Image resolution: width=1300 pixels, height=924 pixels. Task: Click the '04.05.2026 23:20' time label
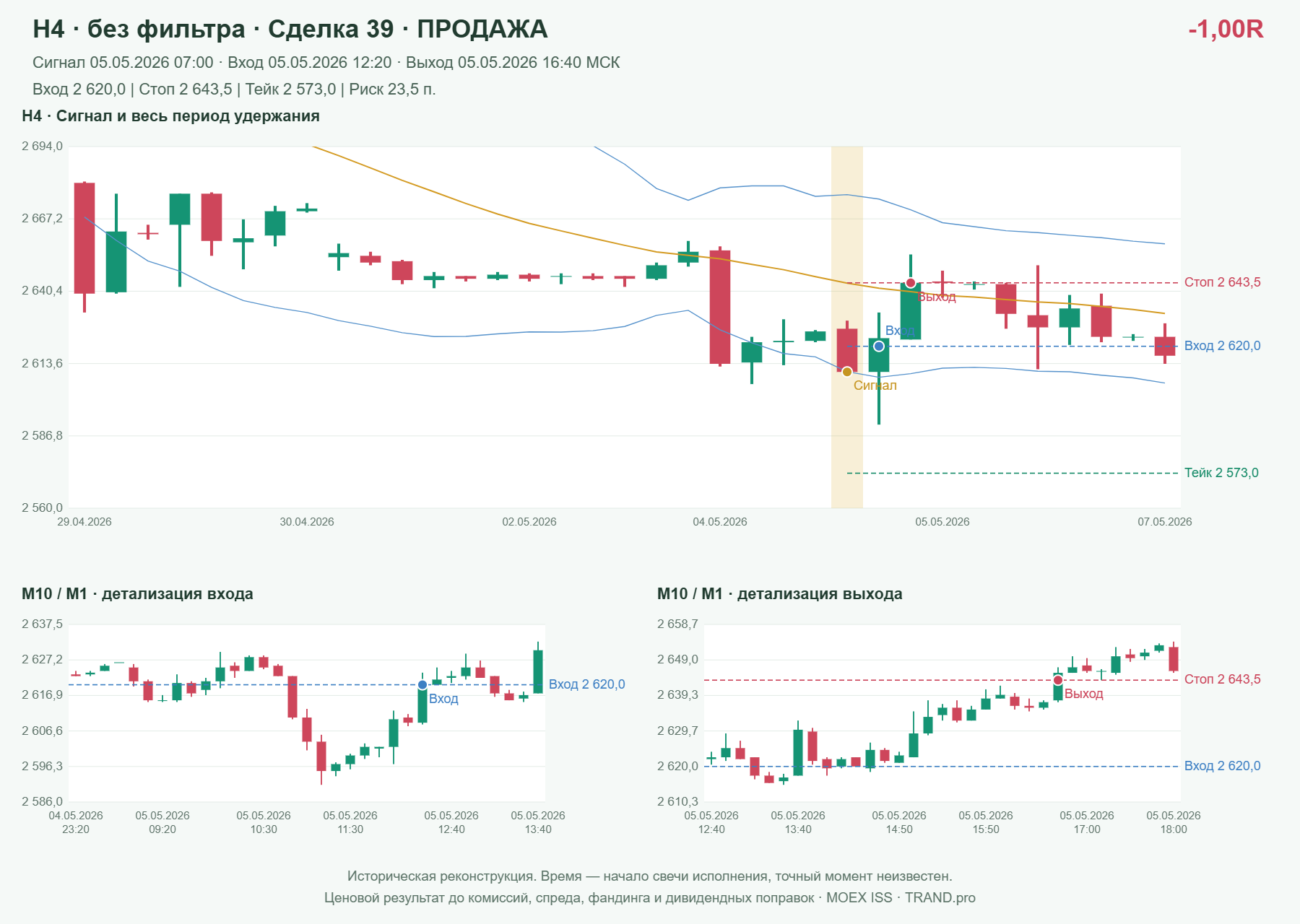[76, 822]
